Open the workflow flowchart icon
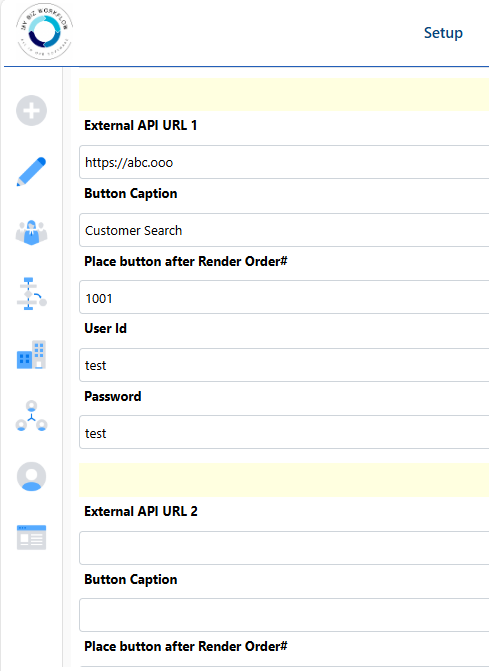 [x=31, y=294]
